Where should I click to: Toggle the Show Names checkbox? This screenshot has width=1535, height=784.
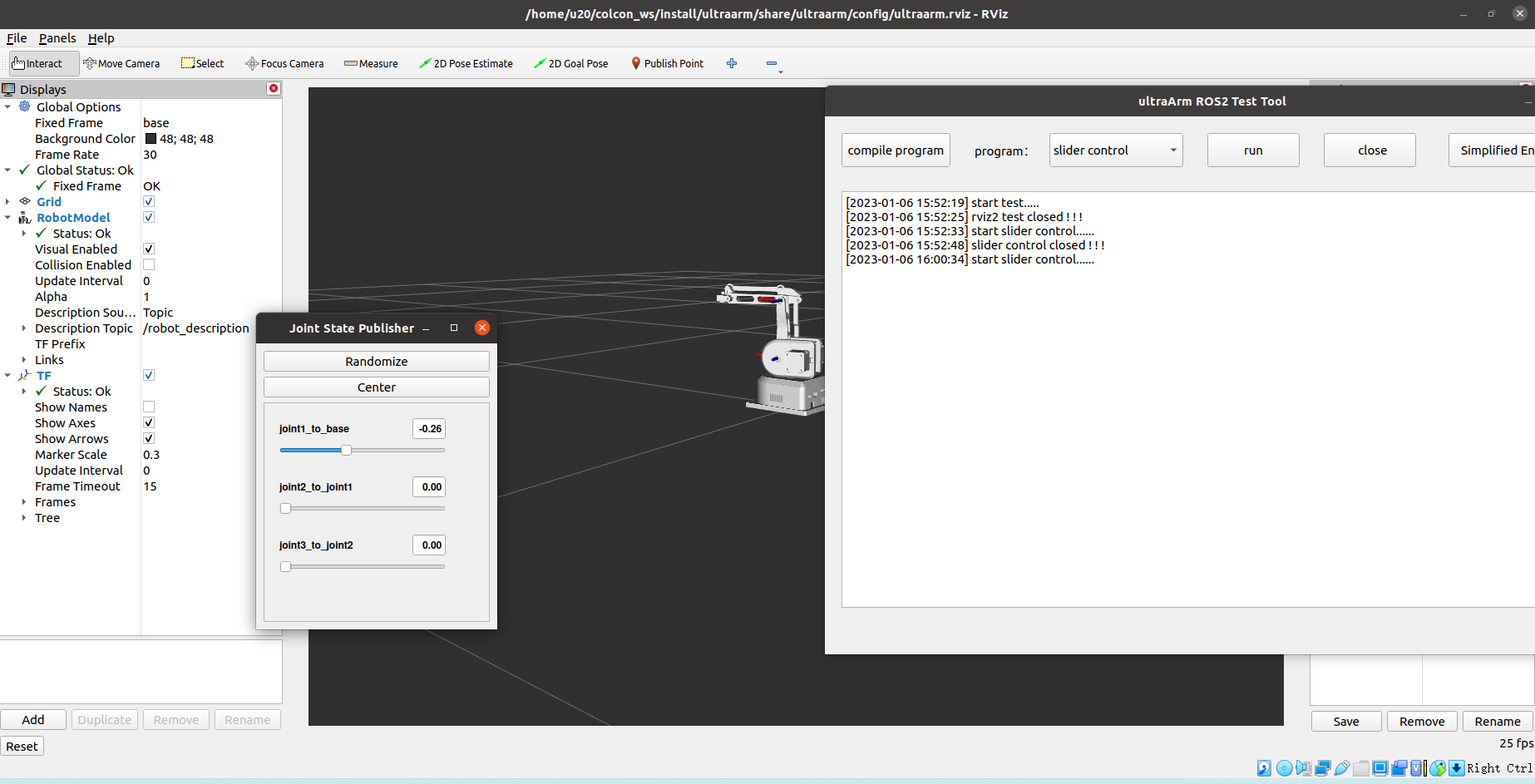(149, 407)
